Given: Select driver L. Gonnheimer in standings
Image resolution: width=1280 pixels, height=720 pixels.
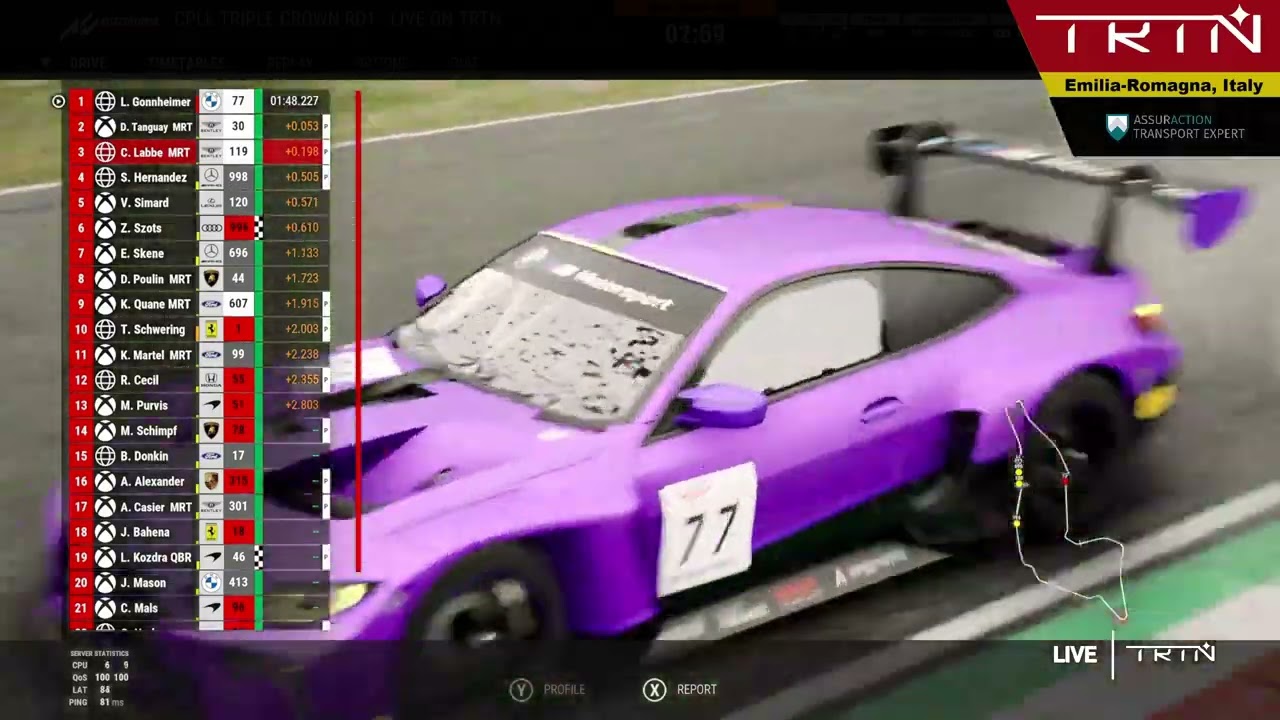Looking at the screenshot, I should pos(155,101).
